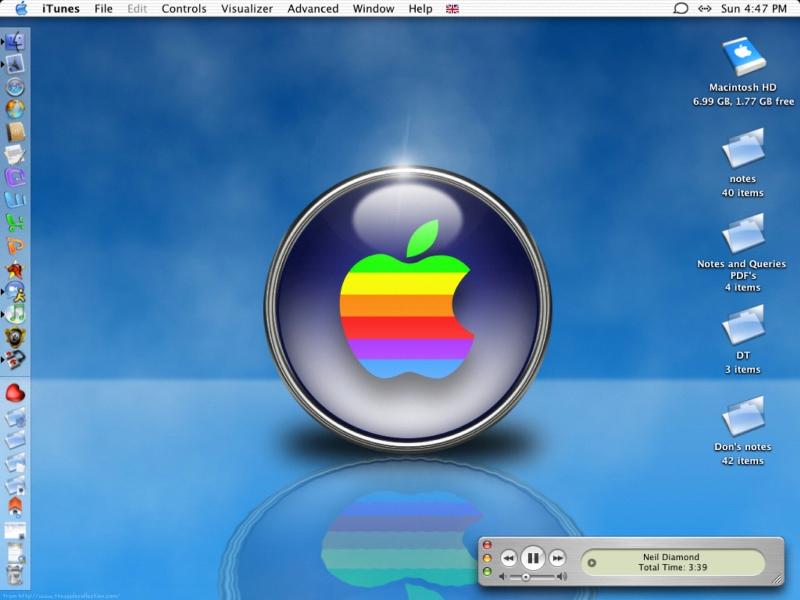Launch Safari from the Dock

15,87
